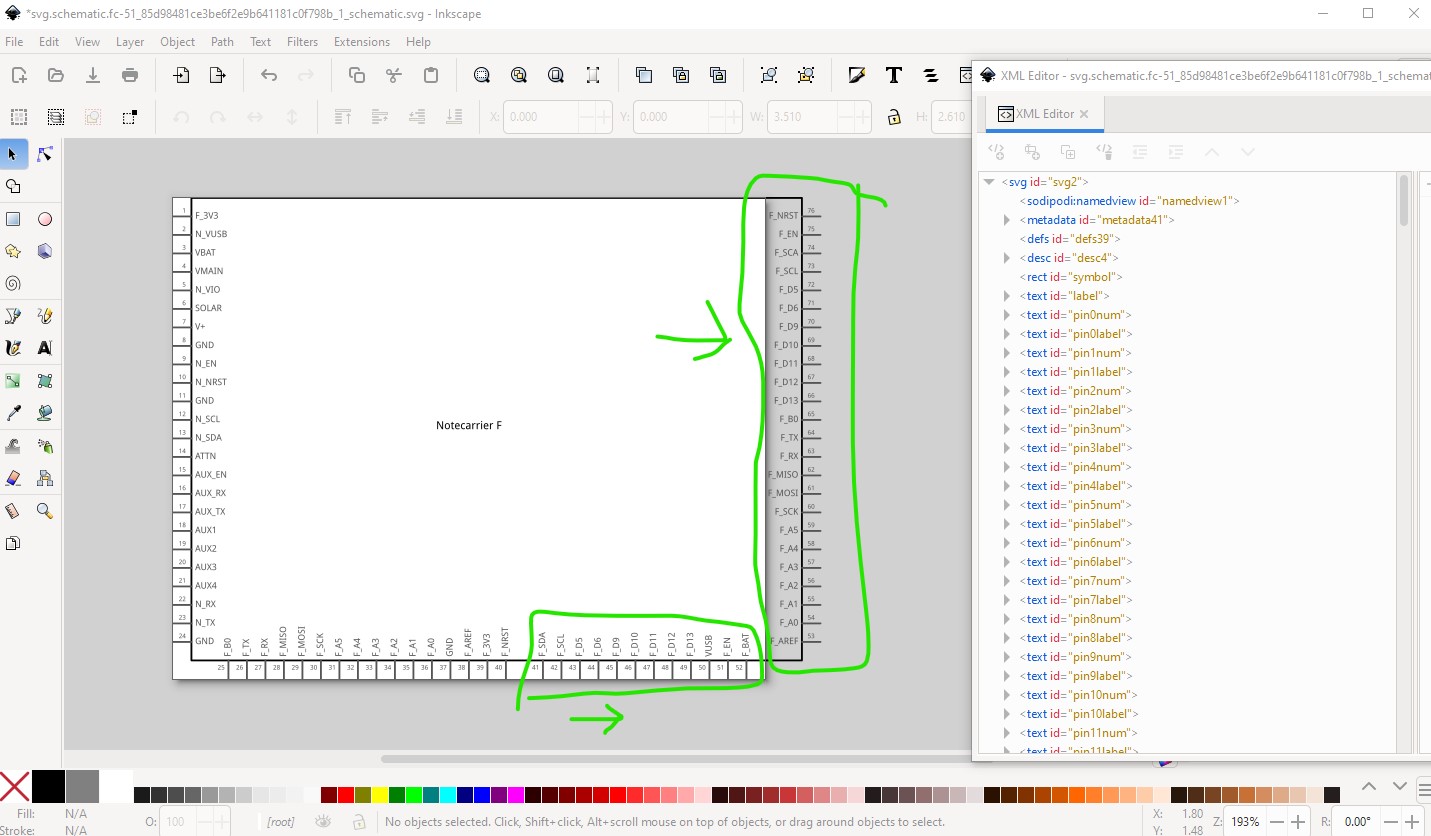Select the Paint Bucket tool
This screenshot has width=1431, height=836.
44,413
